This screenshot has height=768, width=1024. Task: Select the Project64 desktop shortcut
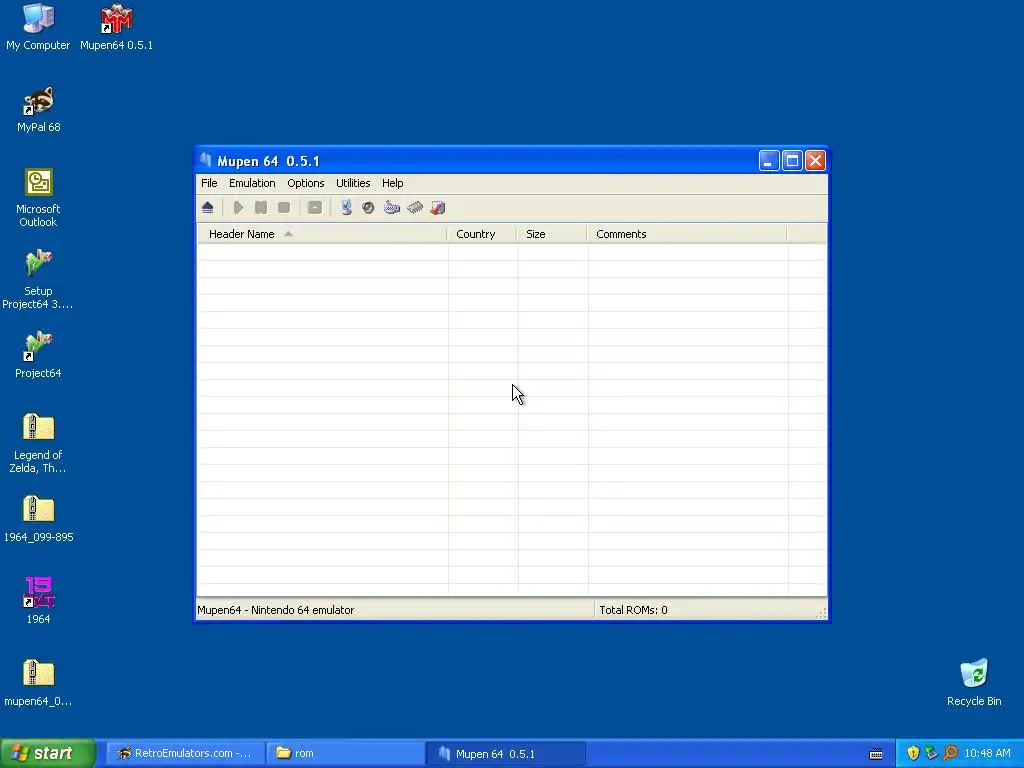[38, 356]
